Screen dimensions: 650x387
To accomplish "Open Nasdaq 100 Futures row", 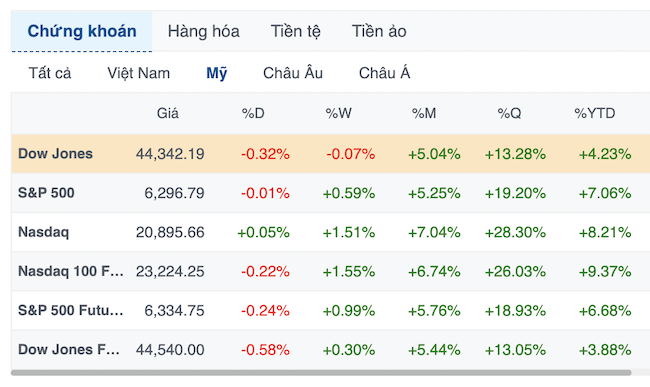I will click(330, 271).
